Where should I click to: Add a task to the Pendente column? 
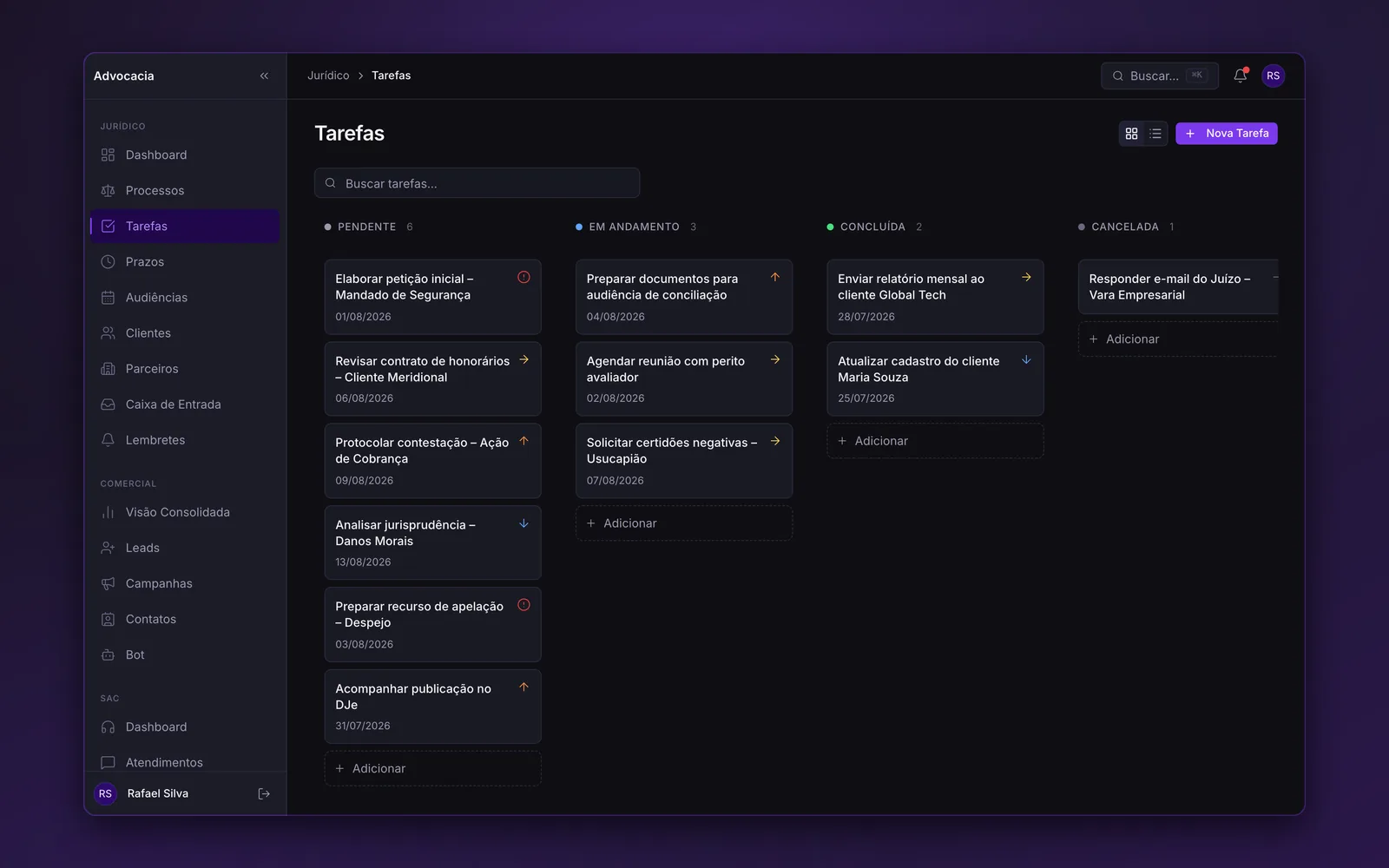tap(432, 768)
